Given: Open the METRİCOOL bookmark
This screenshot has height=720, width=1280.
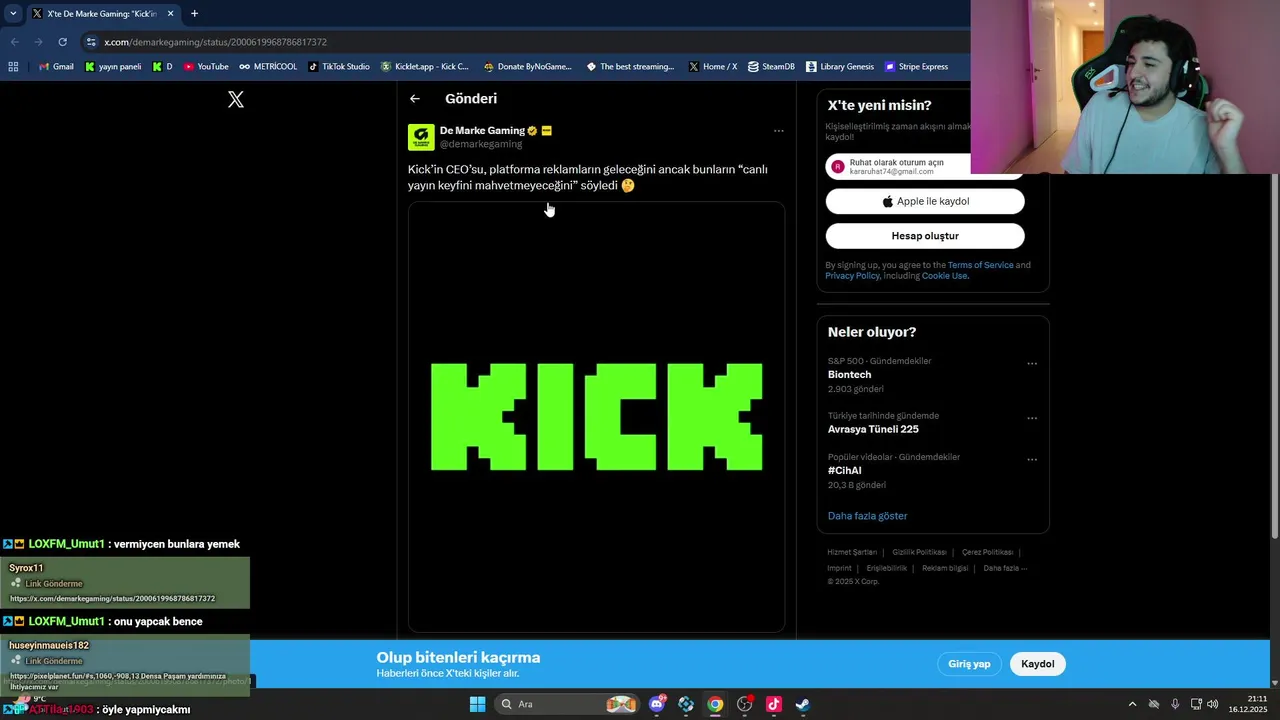Looking at the screenshot, I should click(268, 67).
